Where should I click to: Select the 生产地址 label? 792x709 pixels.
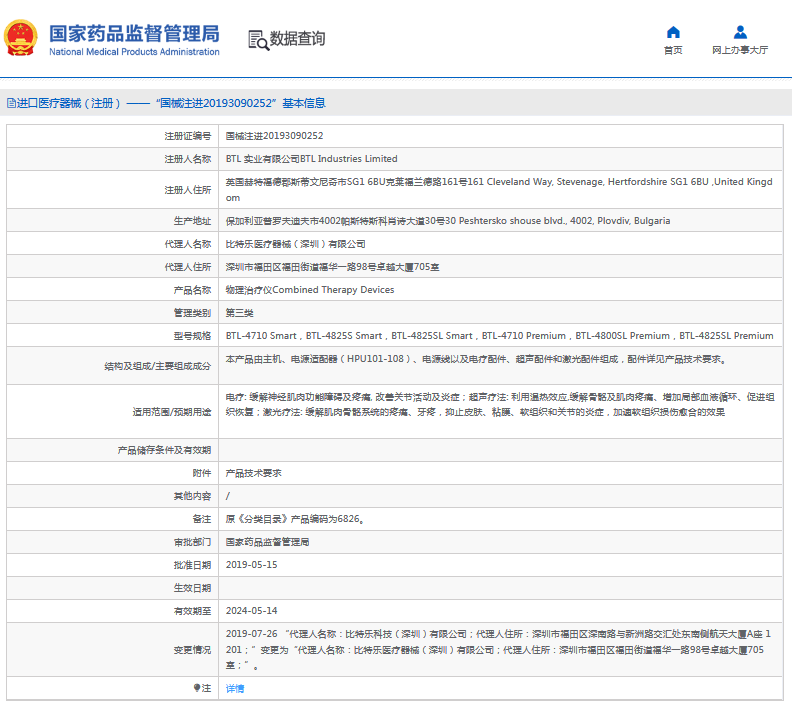pos(192,221)
